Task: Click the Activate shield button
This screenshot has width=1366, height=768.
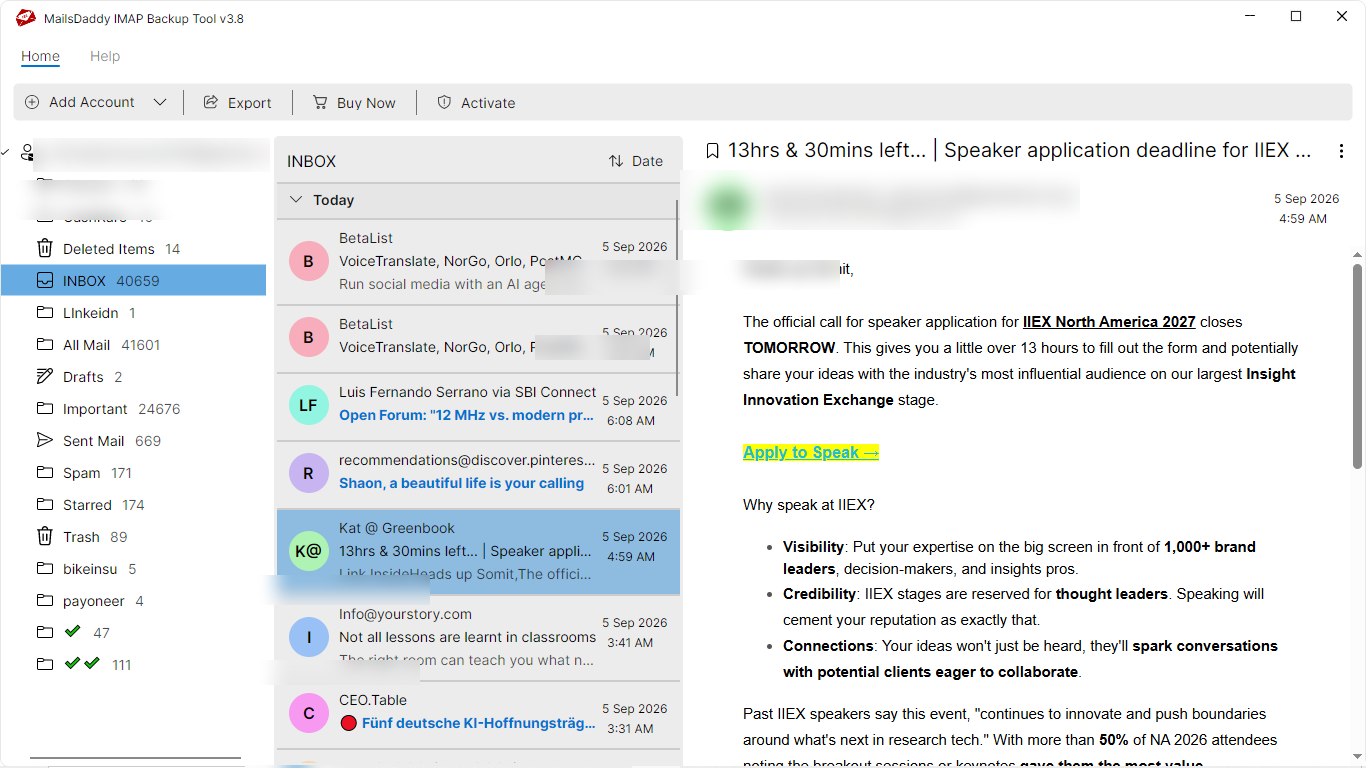Action: (476, 102)
